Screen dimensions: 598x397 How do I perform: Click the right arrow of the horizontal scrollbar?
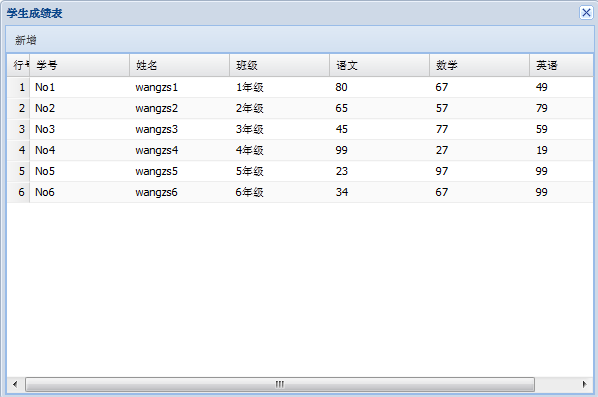(584, 384)
